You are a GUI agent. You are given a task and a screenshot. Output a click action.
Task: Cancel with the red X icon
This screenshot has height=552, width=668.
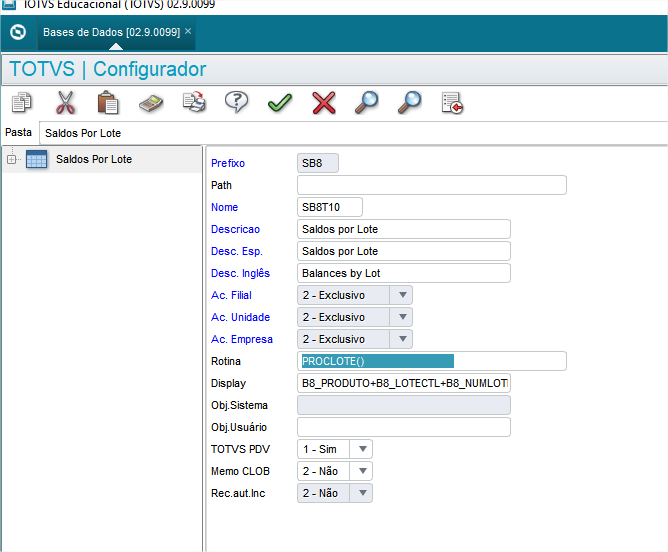point(324,103)
